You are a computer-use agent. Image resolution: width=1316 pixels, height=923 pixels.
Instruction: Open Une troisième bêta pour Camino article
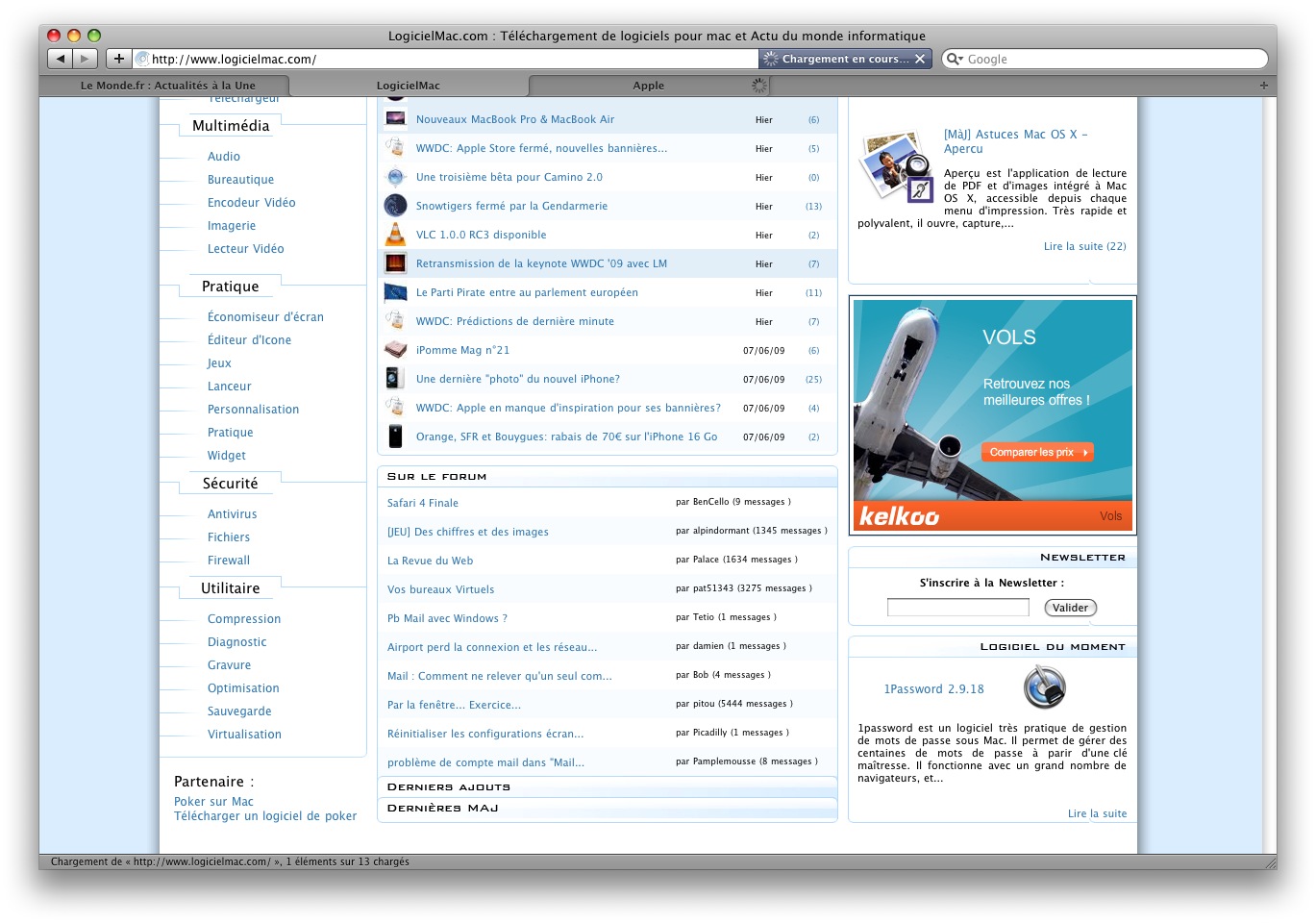pos(509,177)
